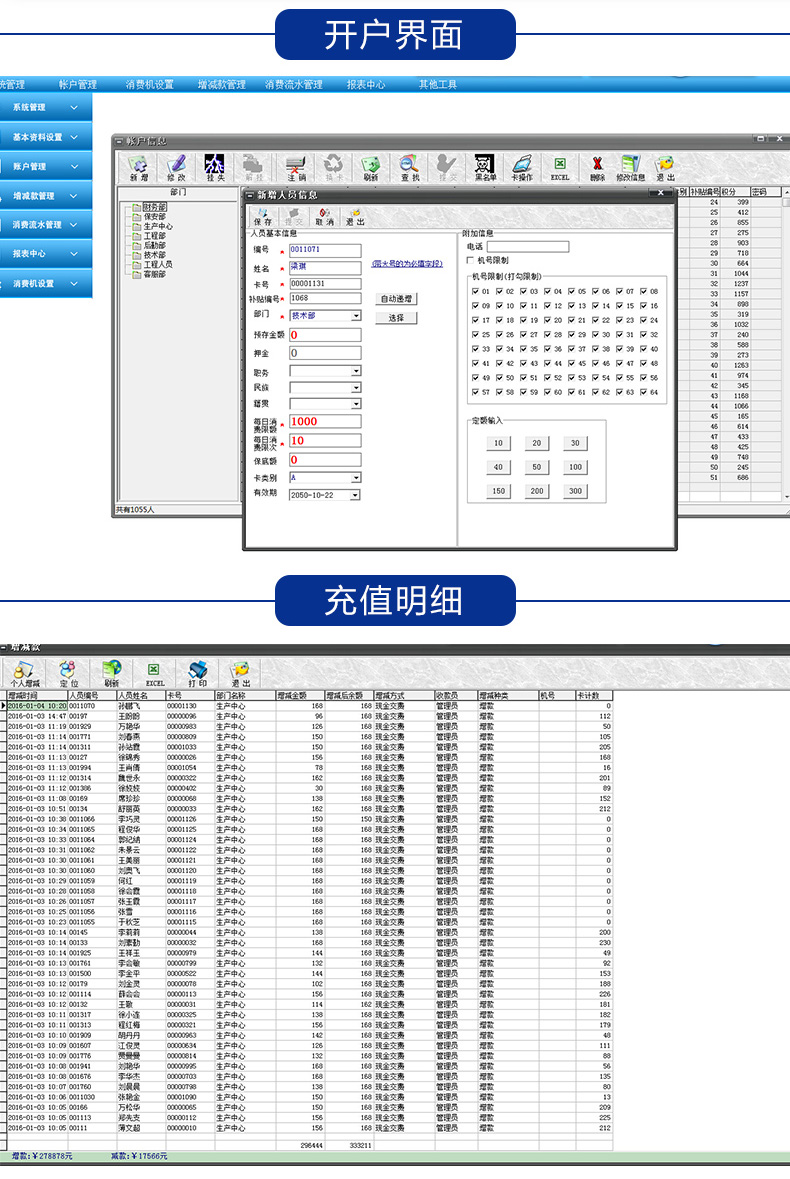Open the 其他工具 top menu

point(437,85)
